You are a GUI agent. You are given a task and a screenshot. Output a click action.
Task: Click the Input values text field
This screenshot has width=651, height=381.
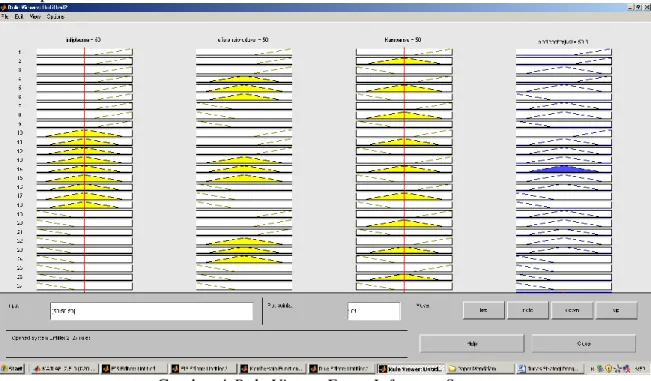[151, 311]
